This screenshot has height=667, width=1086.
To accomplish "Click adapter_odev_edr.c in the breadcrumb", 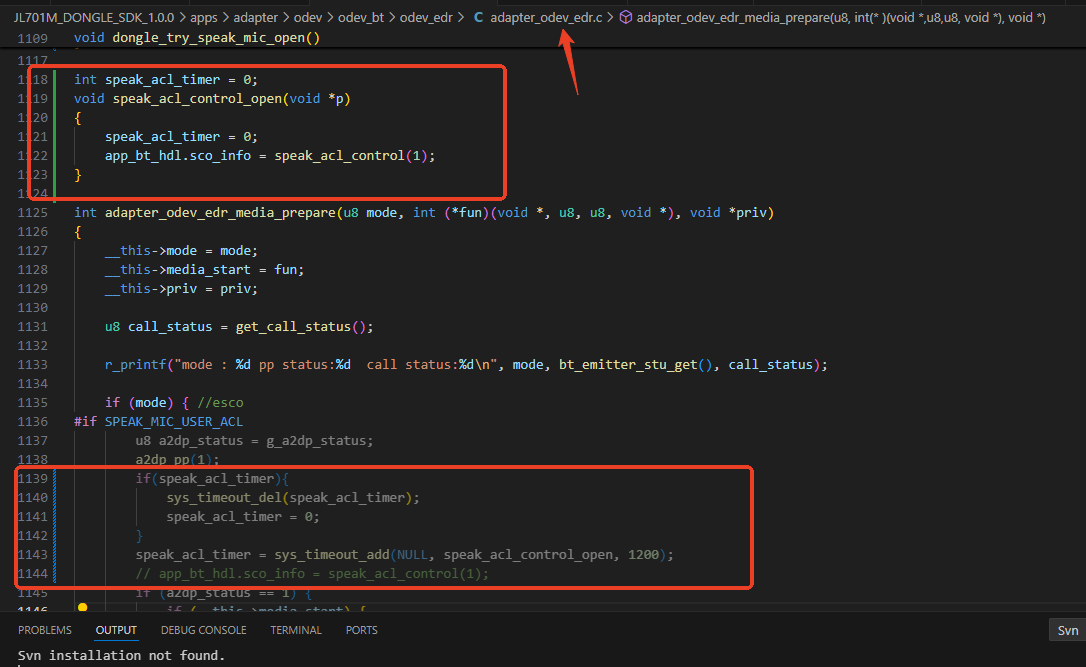I will pyautogui.click(x=546, y=17).
